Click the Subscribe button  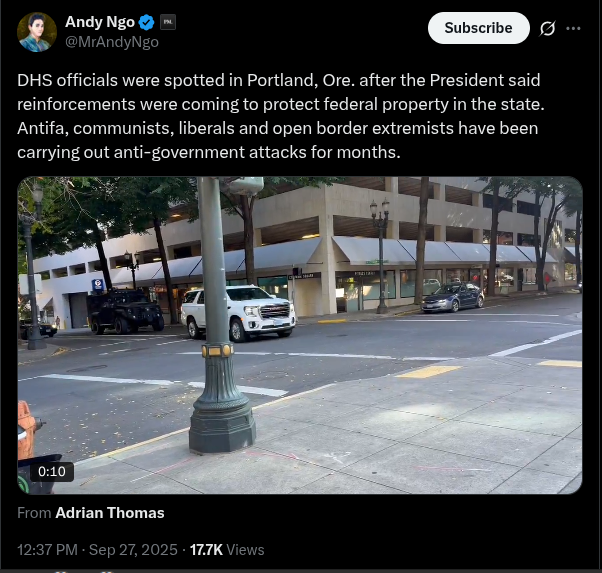478,28
